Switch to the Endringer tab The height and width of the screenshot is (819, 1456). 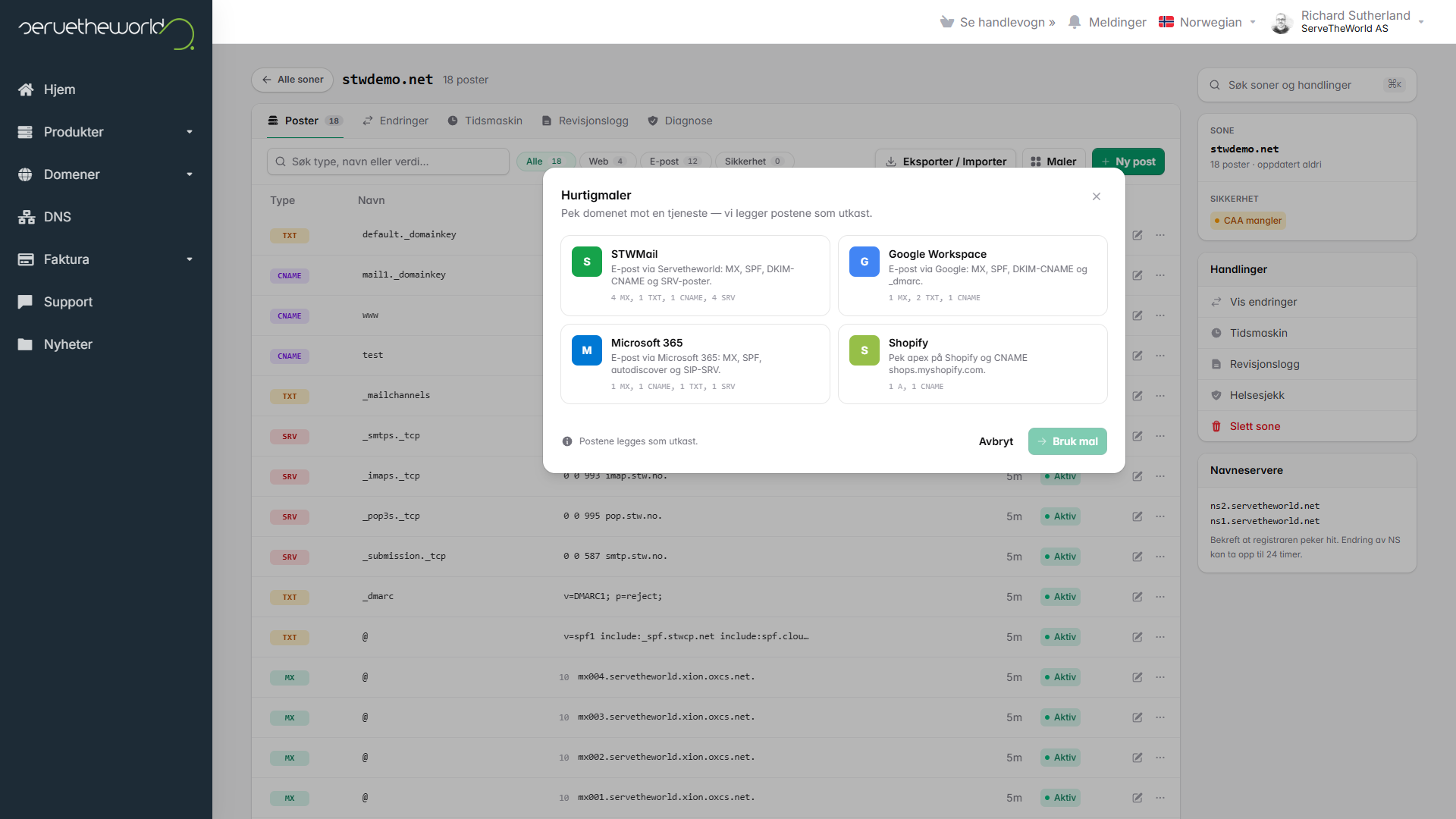[395, 121]
